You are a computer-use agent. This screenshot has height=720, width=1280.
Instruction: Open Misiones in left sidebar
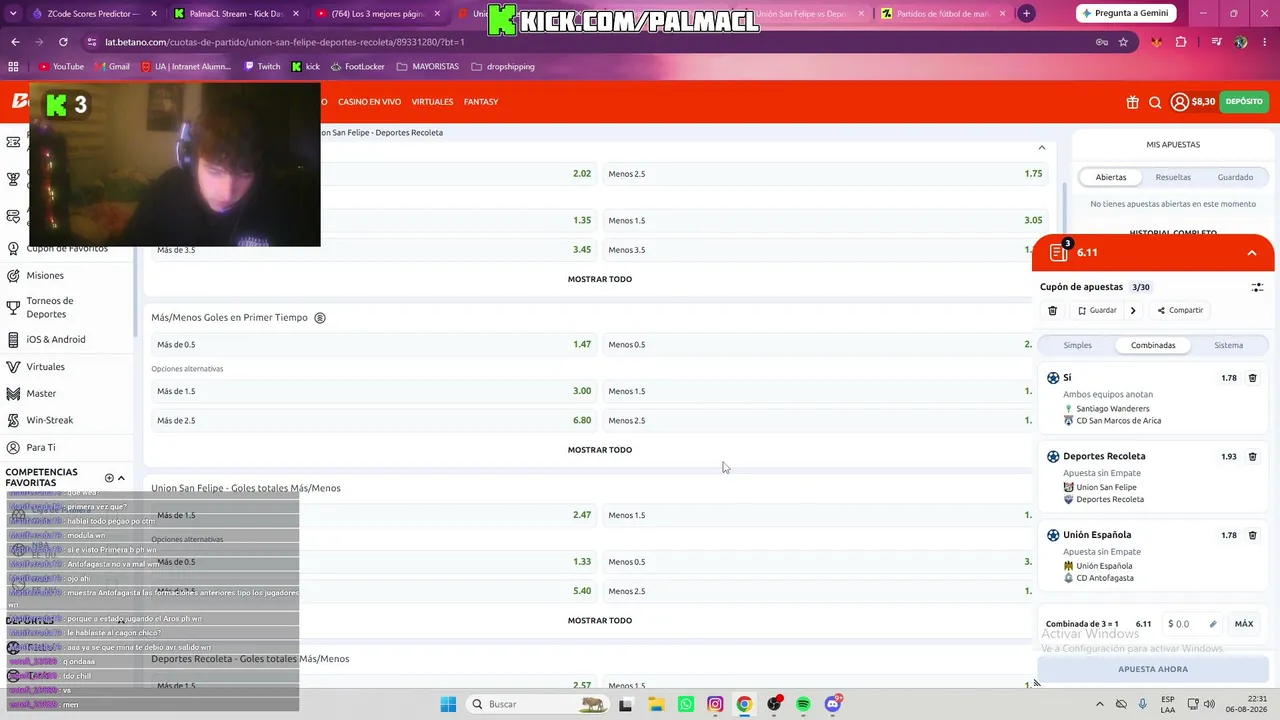coord(45,276)
